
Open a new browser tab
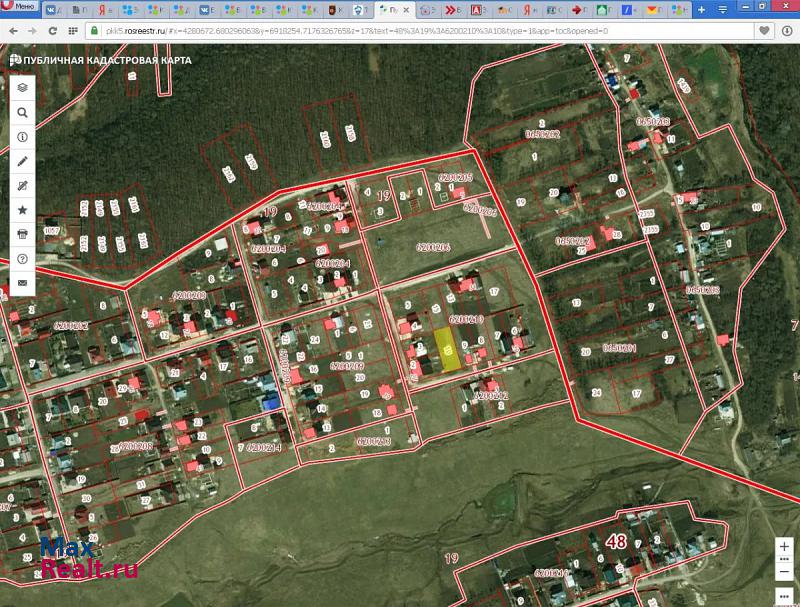tap(701, 9)
